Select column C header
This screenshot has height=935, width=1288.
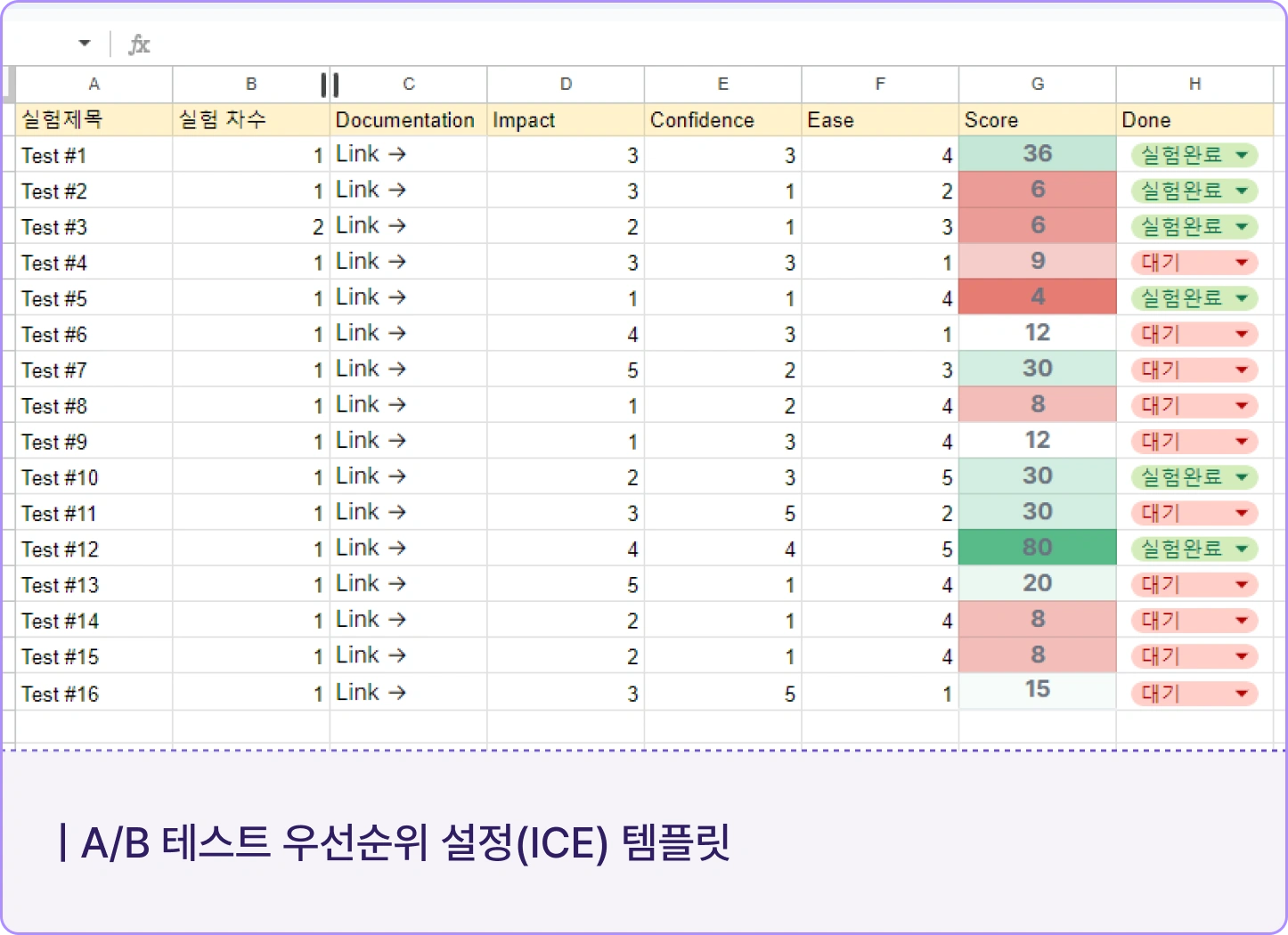point(409,85)
